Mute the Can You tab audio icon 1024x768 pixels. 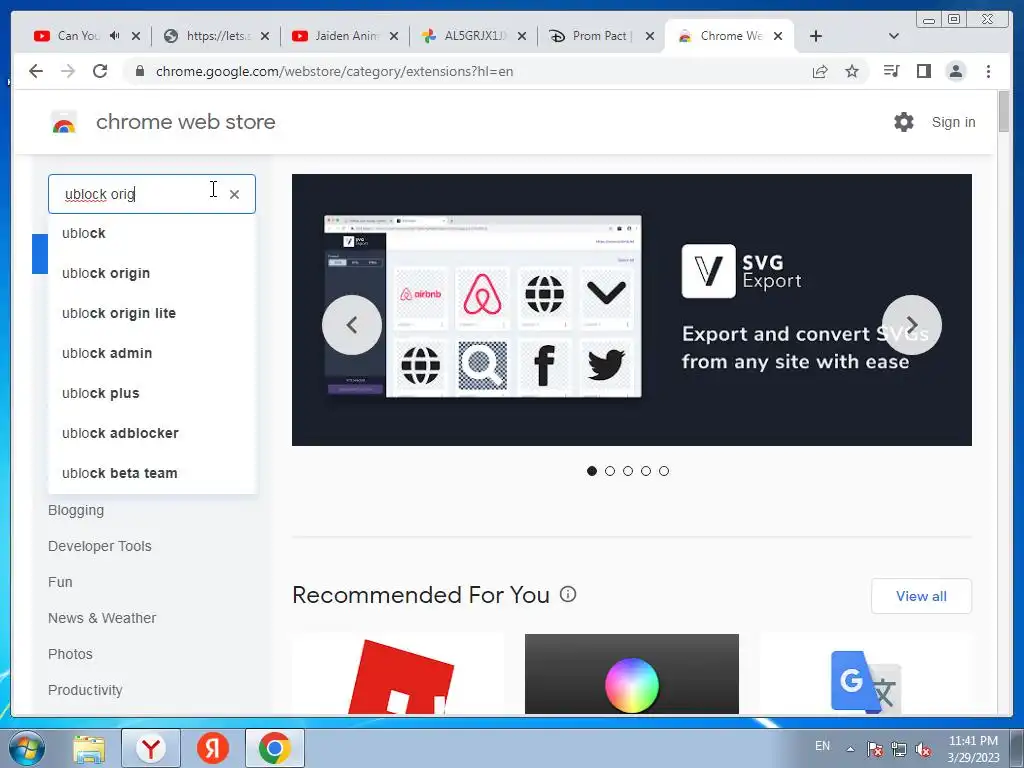[115, 36]
